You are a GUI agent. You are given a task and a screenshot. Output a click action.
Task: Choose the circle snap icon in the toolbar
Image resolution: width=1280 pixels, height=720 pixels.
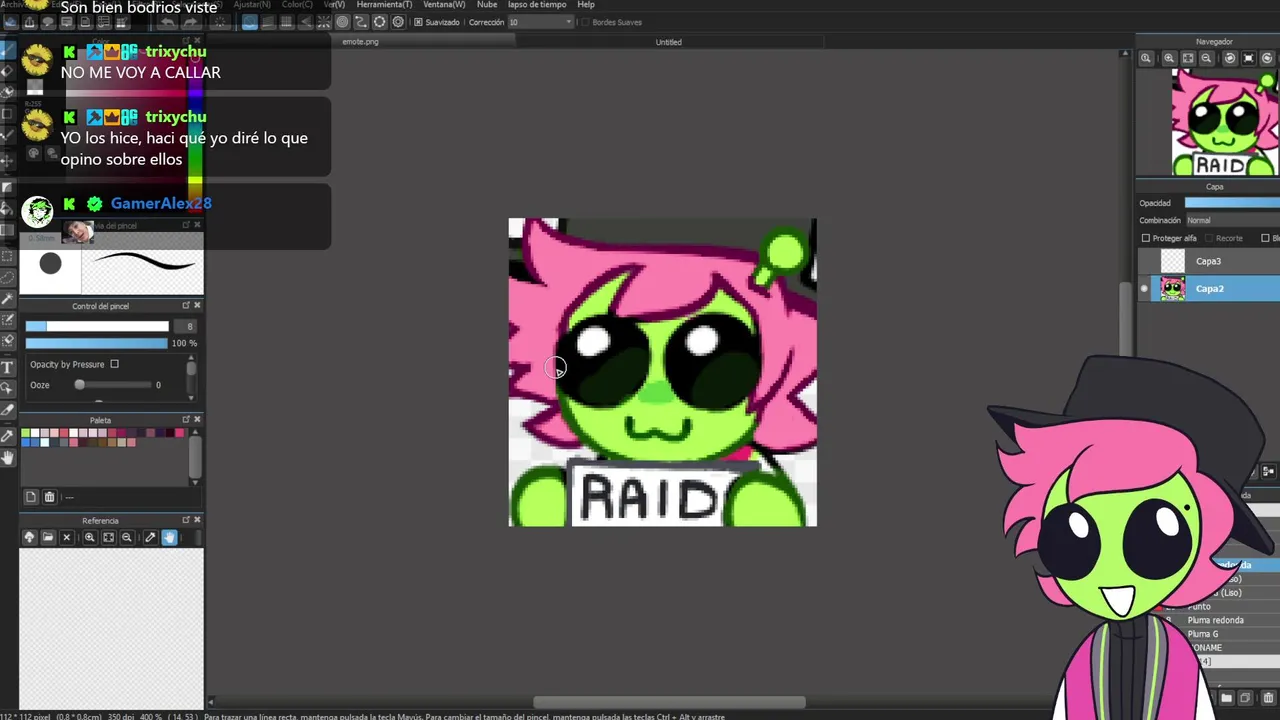pos(342,22)
